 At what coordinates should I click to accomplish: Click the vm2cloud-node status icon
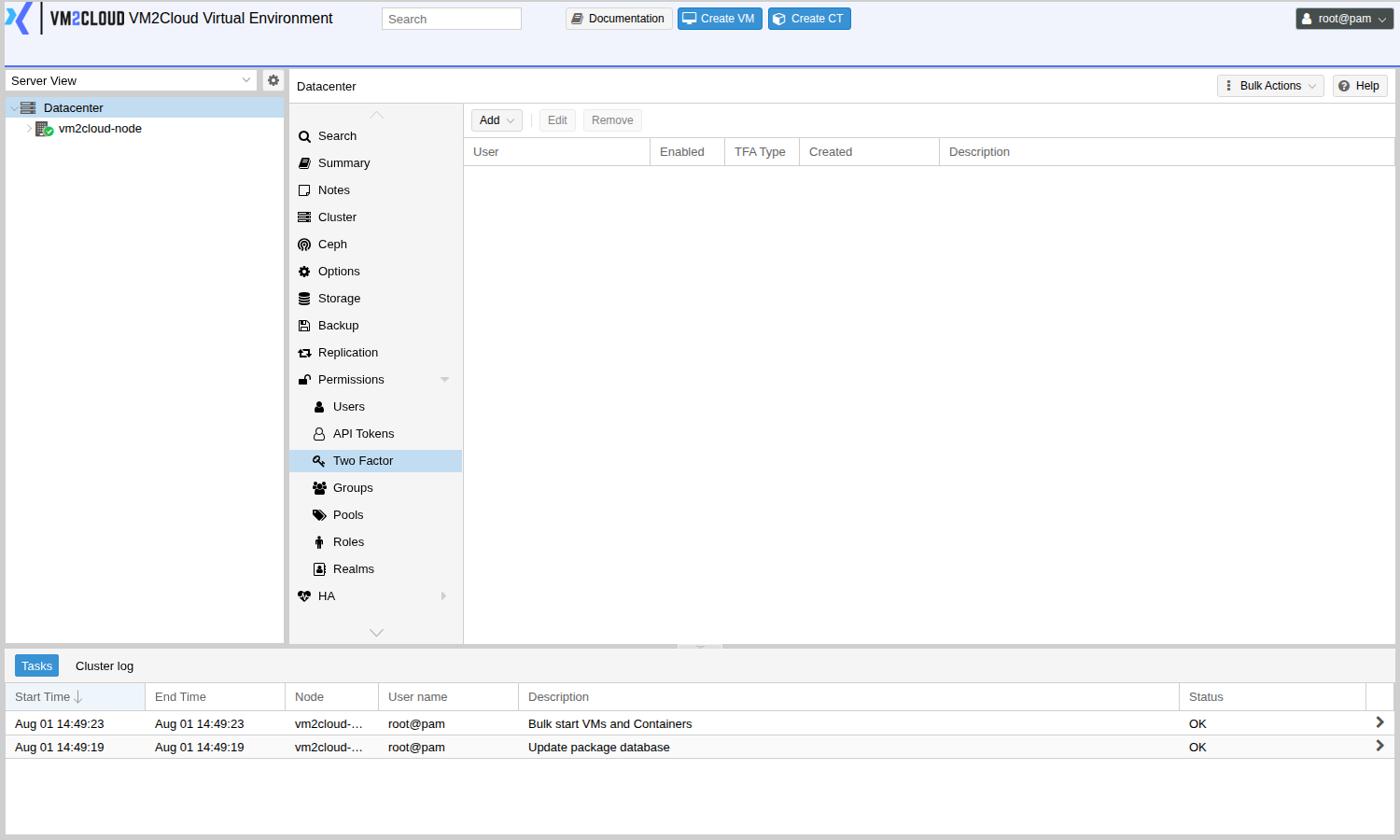pos(44,129)
